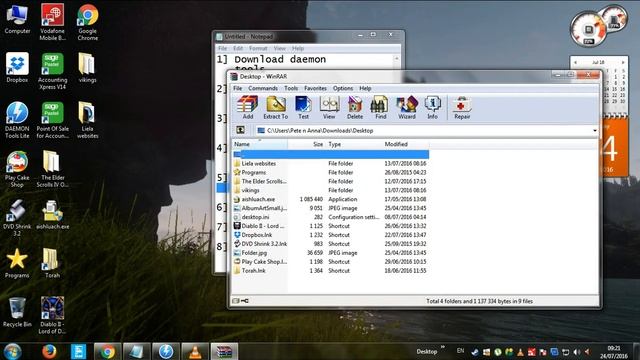Click the Find toolbar icon

(x=380, y=108)
